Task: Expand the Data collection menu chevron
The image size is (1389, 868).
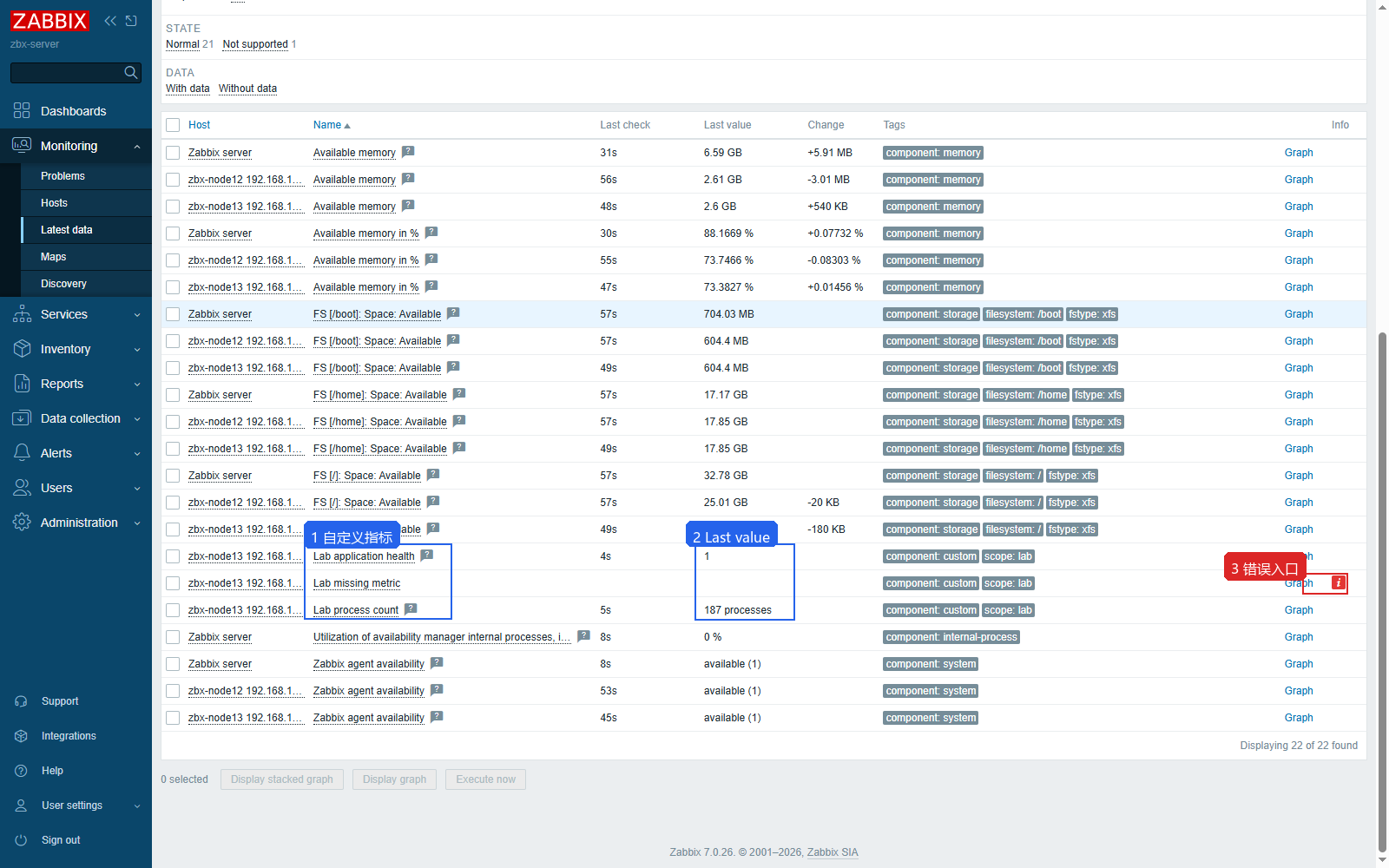Action: point(137,419)
